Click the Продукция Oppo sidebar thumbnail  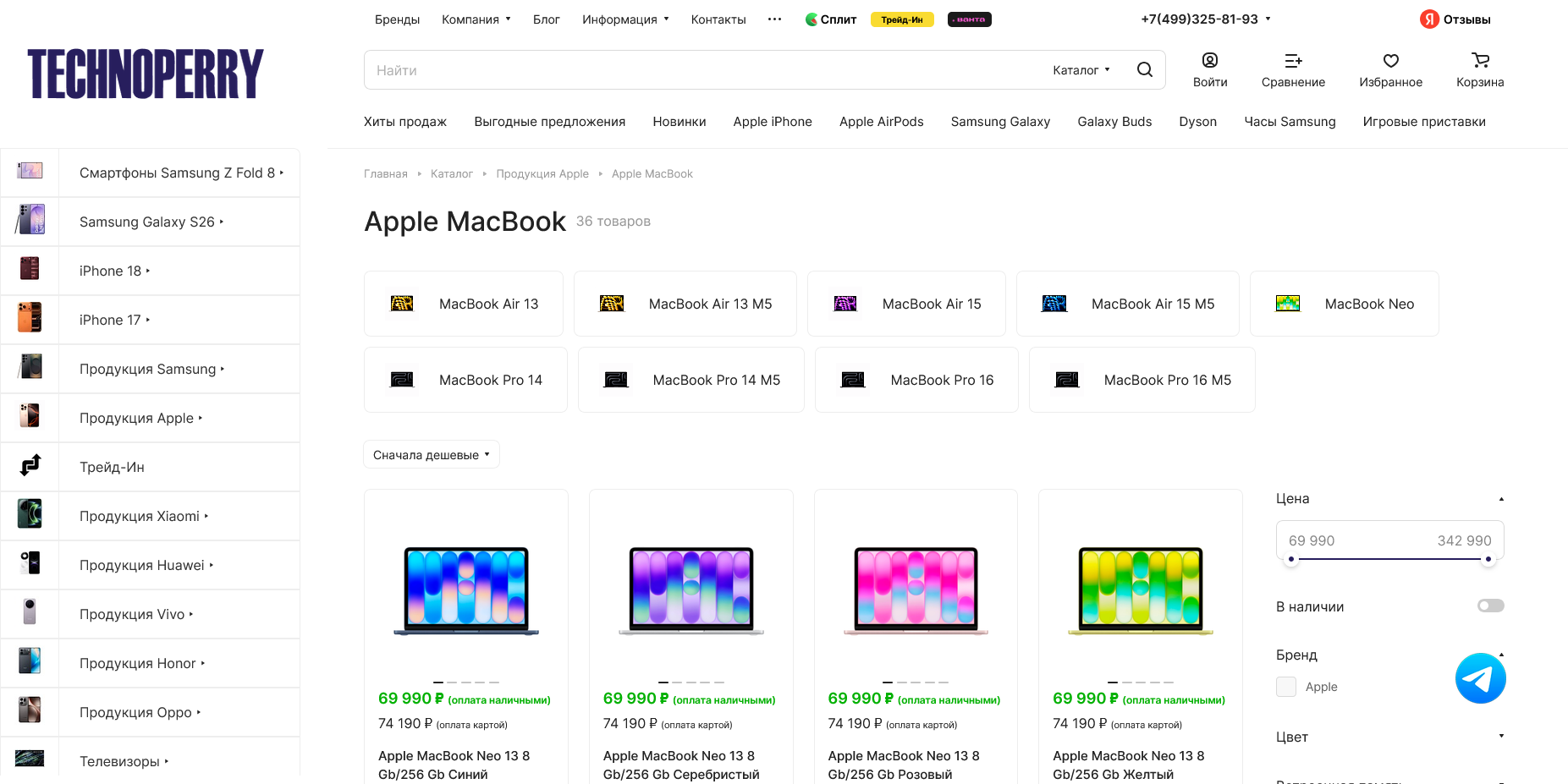30,710
